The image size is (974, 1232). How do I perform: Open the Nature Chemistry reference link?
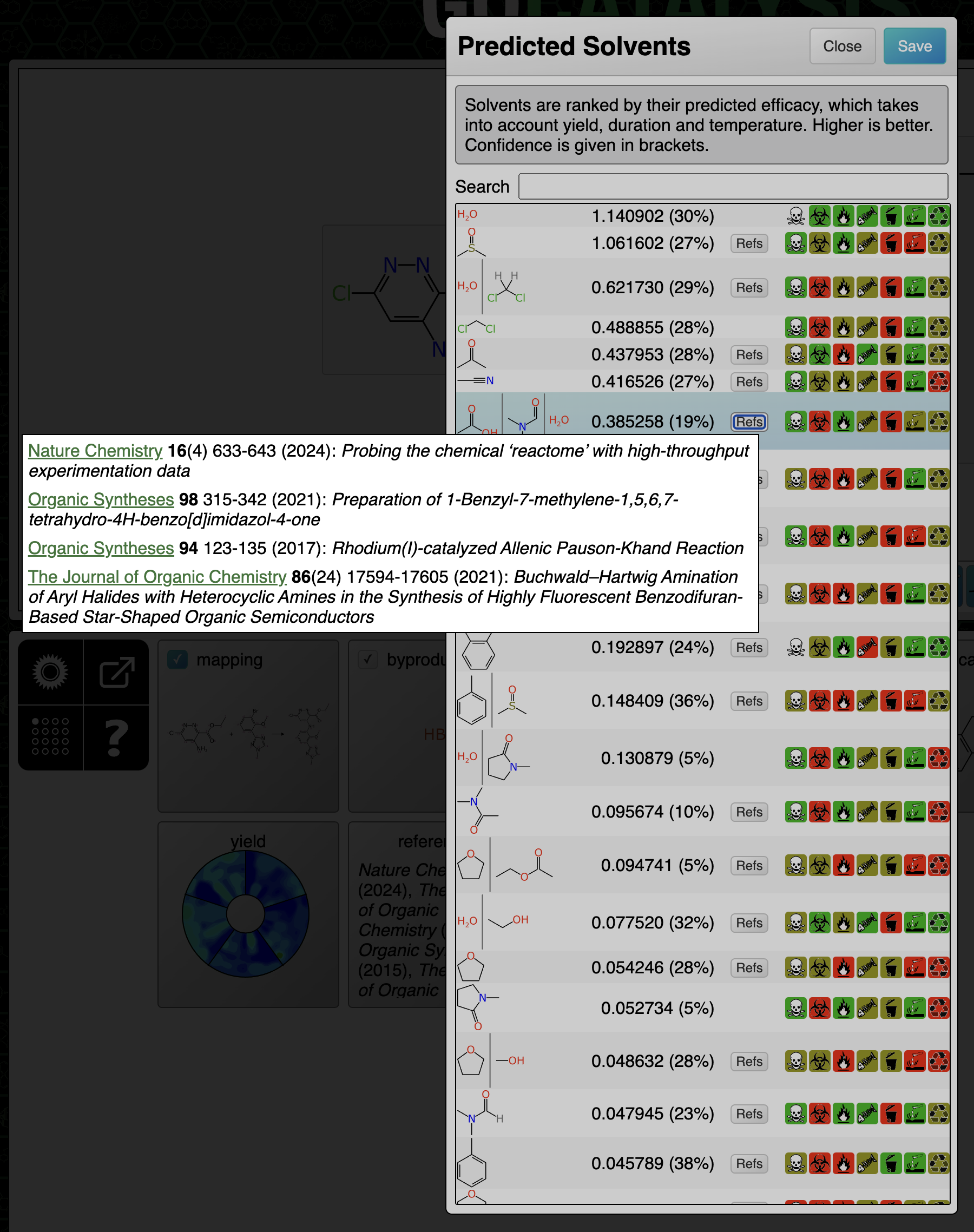95,451
